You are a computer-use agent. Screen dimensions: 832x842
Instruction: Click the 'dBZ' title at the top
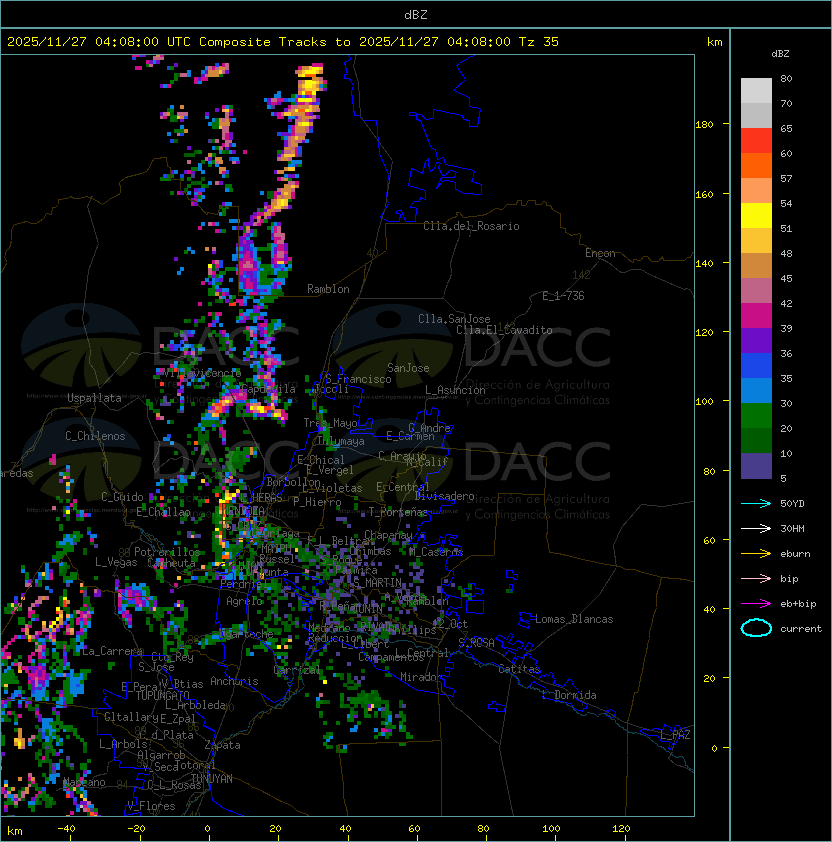point(416,15)
